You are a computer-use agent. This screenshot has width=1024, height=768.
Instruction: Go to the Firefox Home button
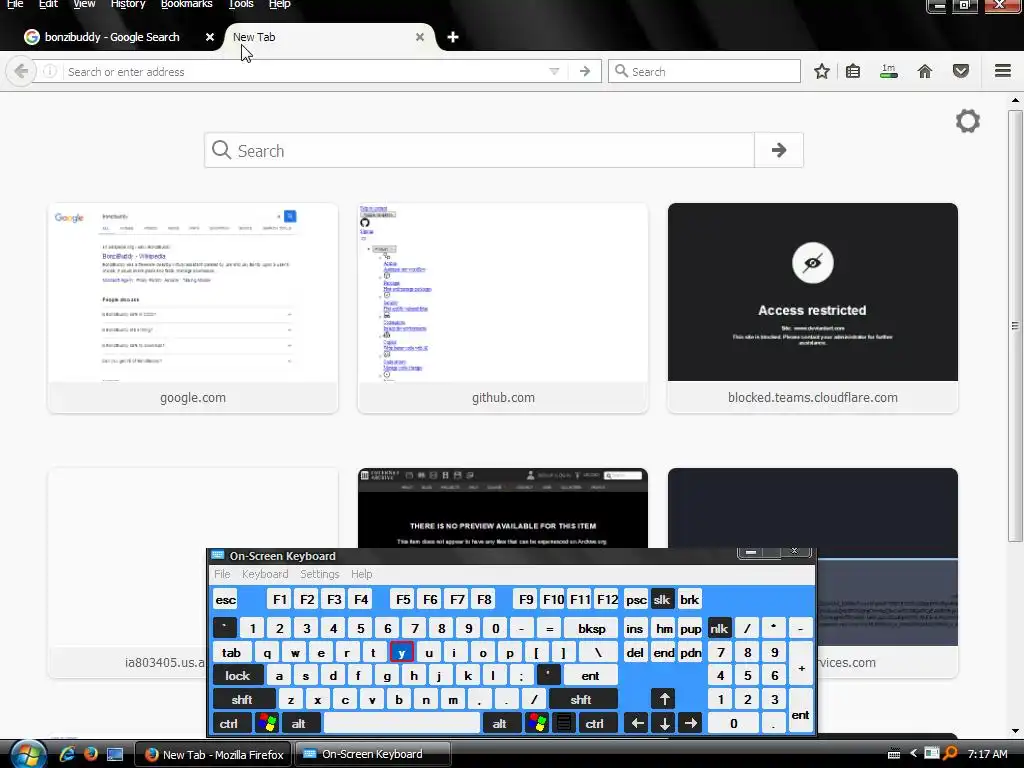(x=925, y=71)
